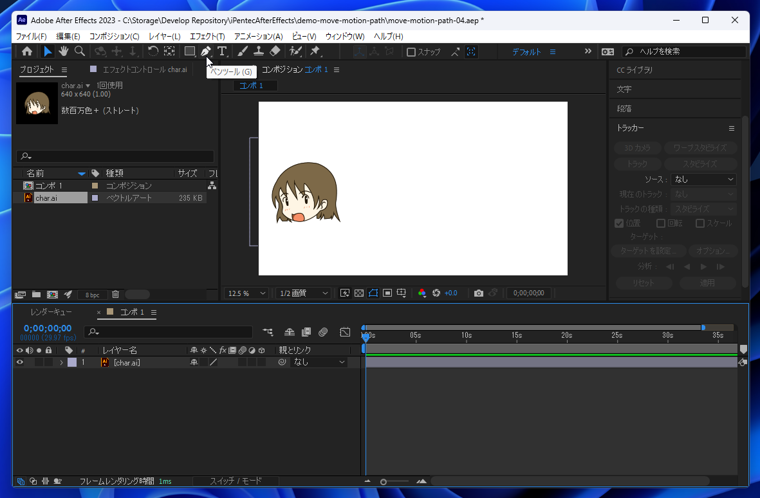Image resolution: width=760 pixels, height=498 pixels.
Task: Open the ソース dropdown in Tracker panel
Action: coord(703,180)
